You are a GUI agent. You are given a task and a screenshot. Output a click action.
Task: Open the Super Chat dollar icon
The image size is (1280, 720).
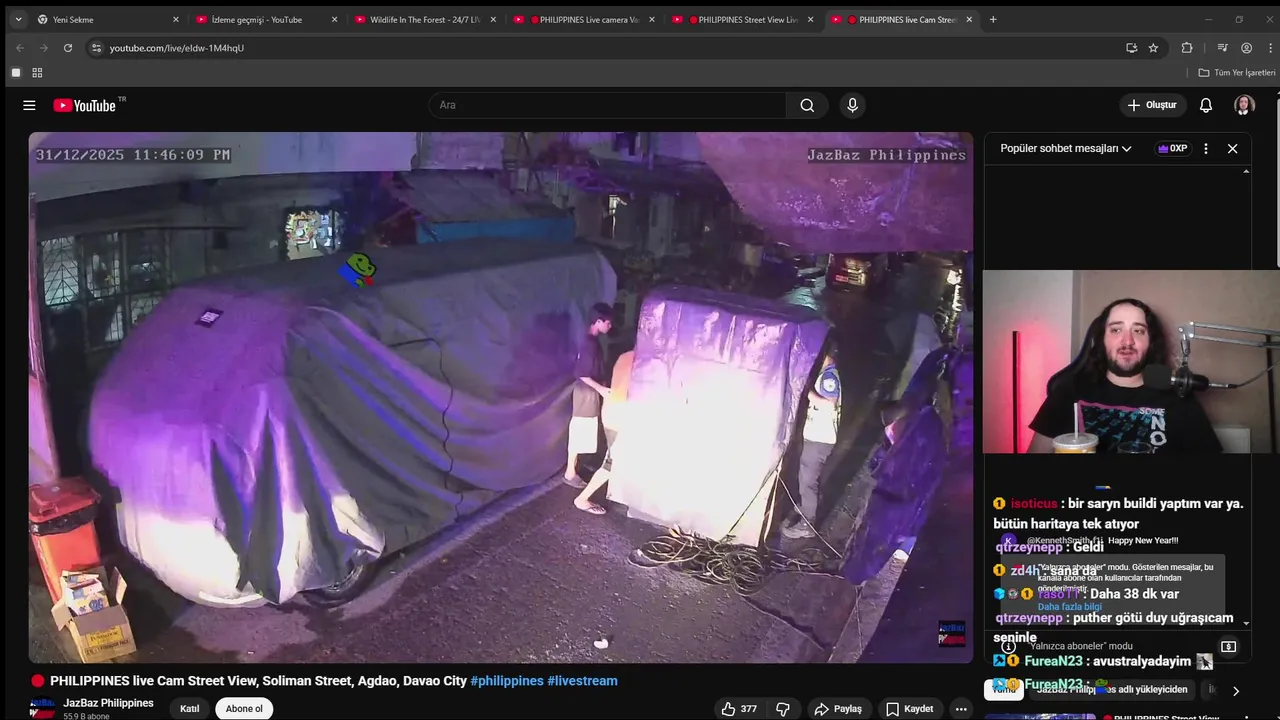coord(1229,646)
